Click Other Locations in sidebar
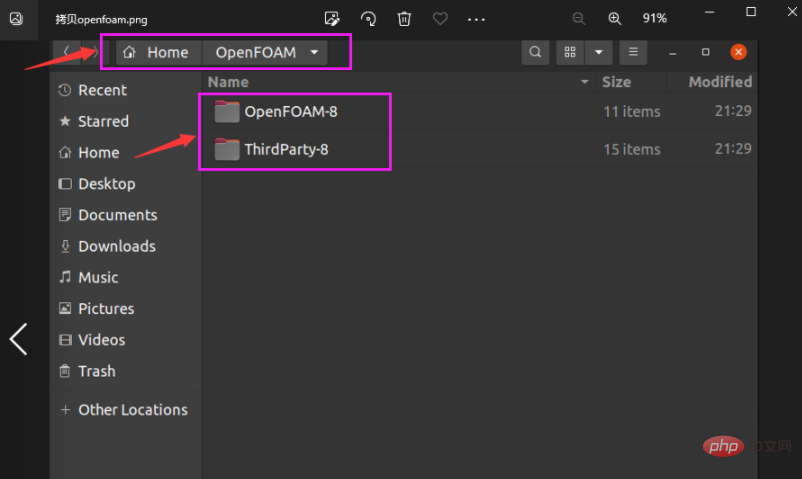 pos(126,410)
